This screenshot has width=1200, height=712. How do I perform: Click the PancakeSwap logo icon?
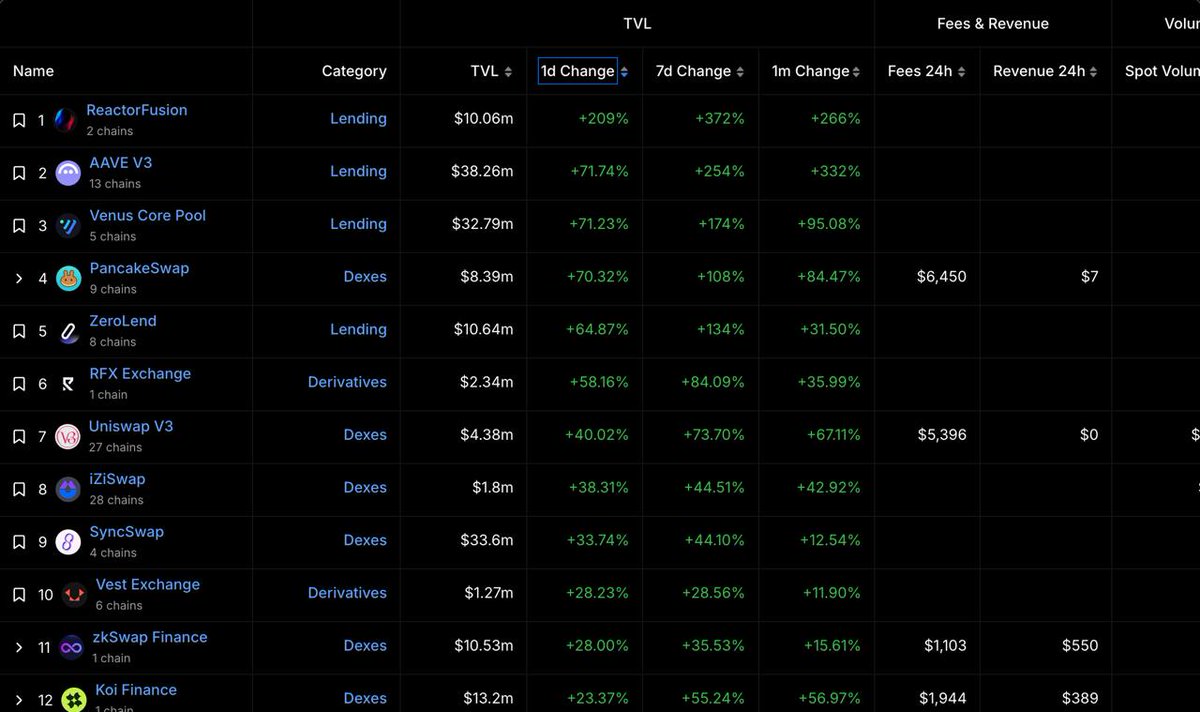pos(68,278)
